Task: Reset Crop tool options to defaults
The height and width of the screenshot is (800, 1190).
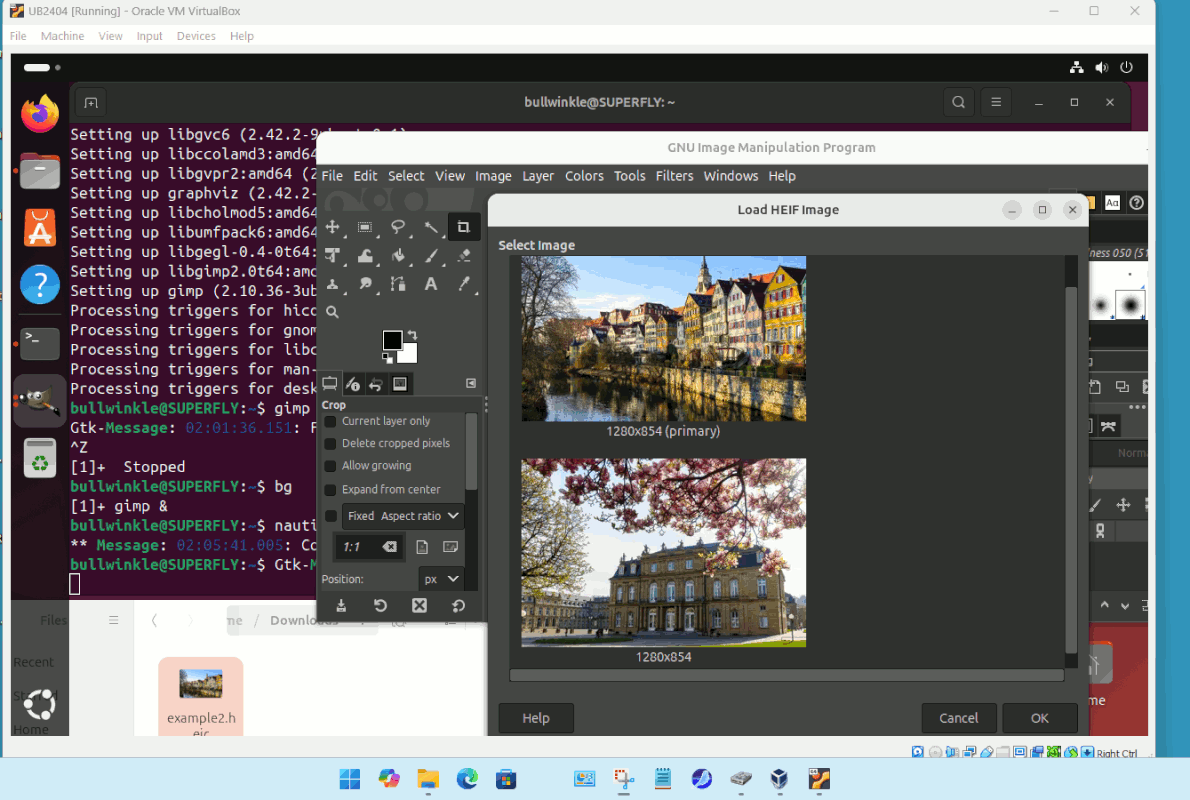Action: [458, 606]
